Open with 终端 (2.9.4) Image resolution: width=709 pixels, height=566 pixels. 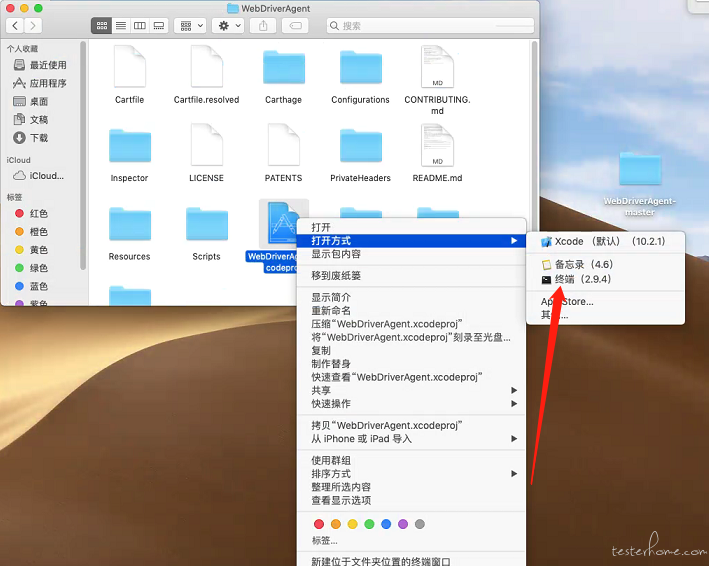click(x=605, y=279)
